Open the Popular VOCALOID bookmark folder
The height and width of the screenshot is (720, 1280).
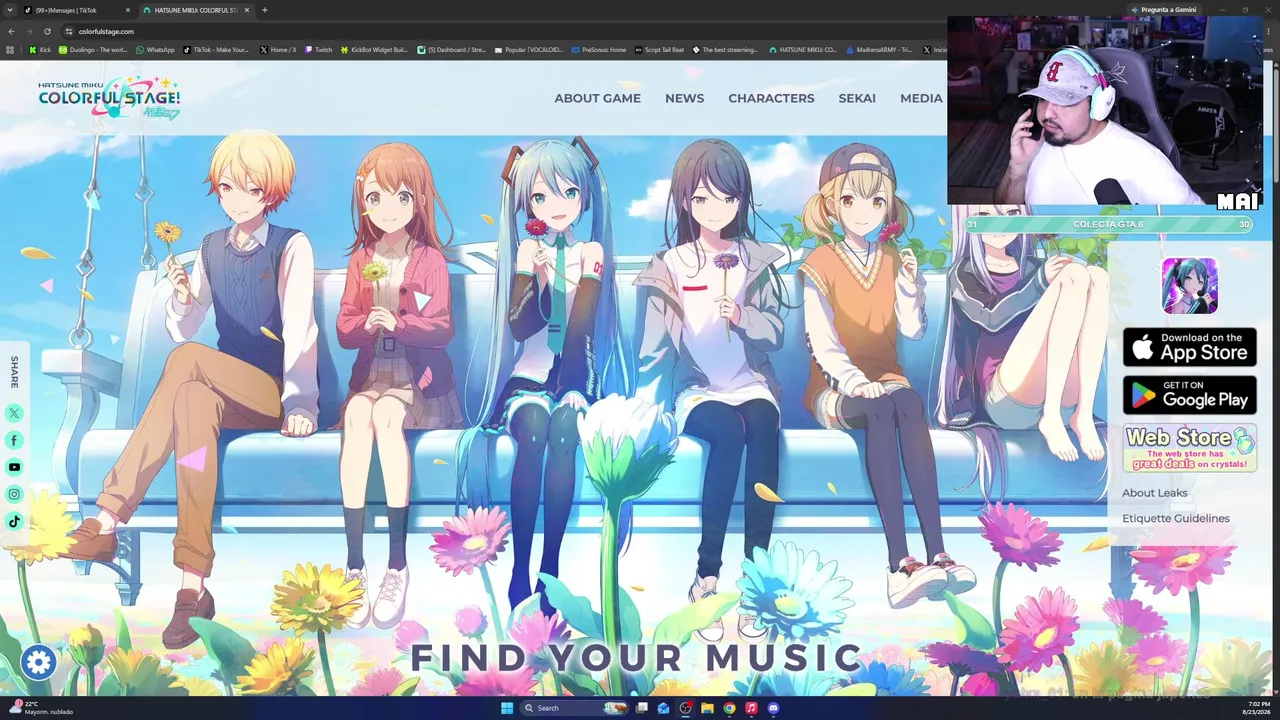click(529, 49)
